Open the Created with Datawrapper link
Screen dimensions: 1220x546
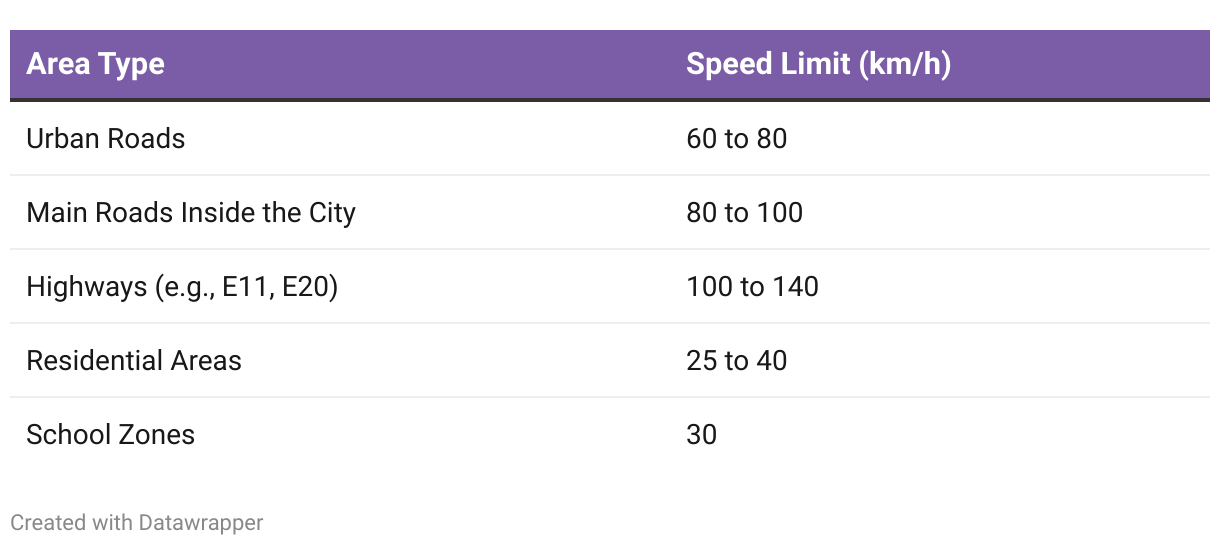(137, 522)
